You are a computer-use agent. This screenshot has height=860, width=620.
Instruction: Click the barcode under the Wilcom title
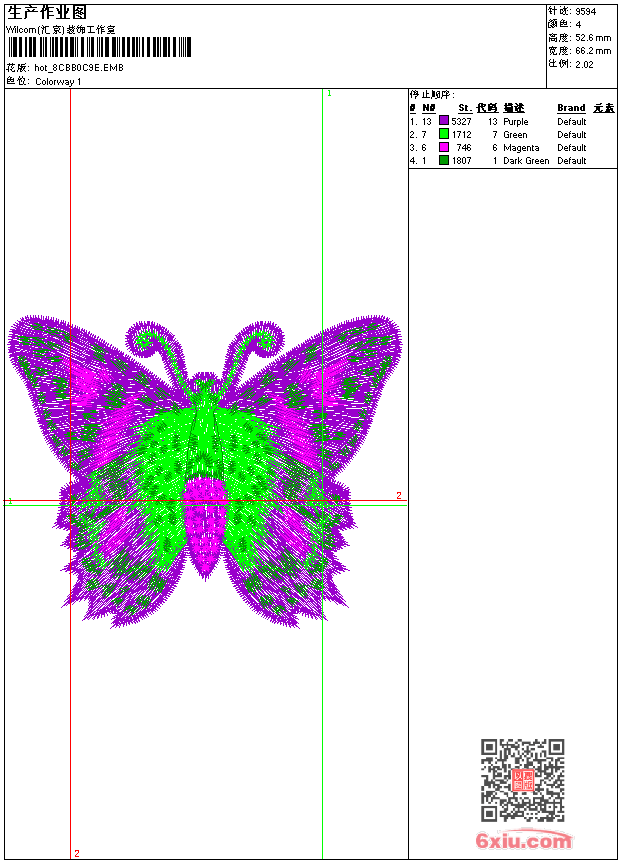coord(99,48)
